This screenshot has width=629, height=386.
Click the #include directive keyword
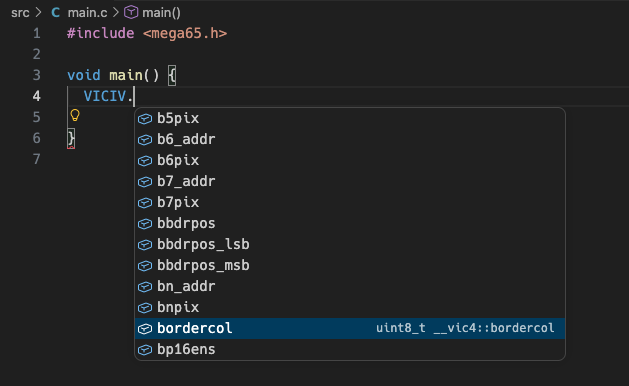tap(101, 33)
